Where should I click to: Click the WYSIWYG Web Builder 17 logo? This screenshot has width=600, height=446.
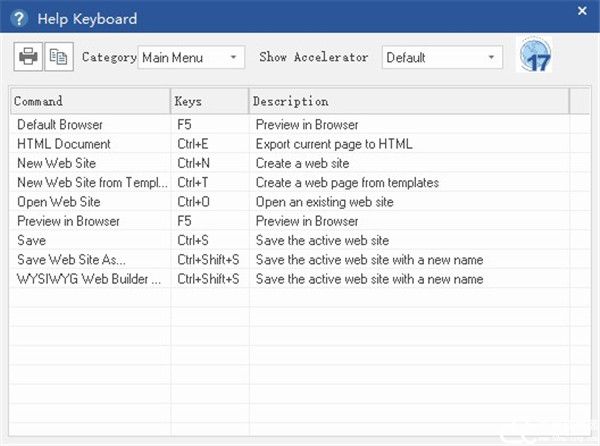pyautogui.click(x=535, y=54)
